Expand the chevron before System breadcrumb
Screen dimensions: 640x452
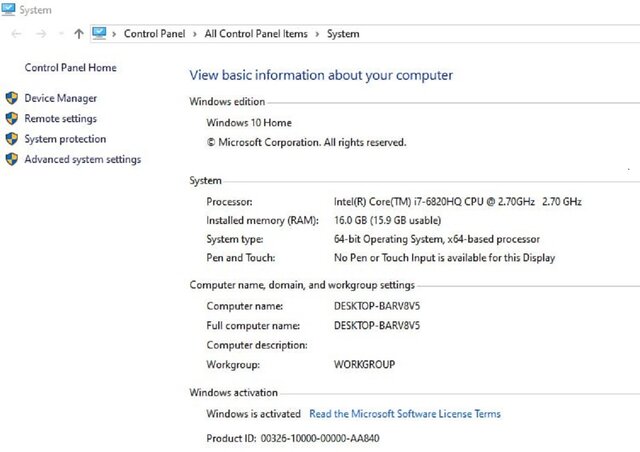point(317,34)
